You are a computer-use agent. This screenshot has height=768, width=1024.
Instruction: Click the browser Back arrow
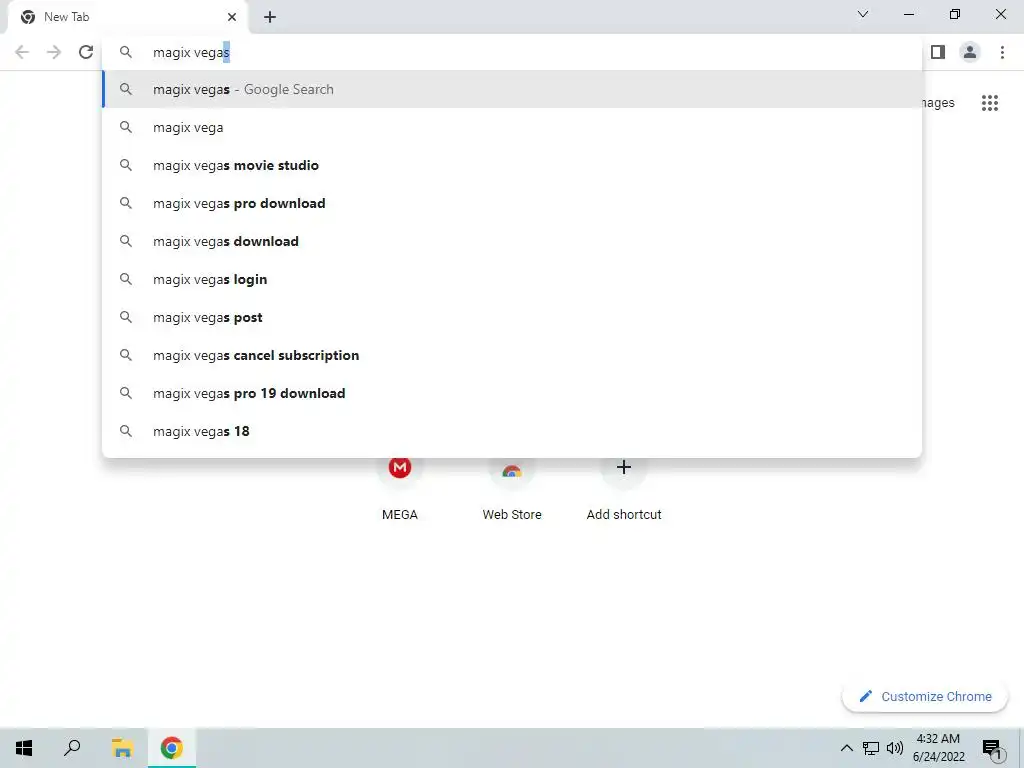pyautogui.click(x=22, y=52)
